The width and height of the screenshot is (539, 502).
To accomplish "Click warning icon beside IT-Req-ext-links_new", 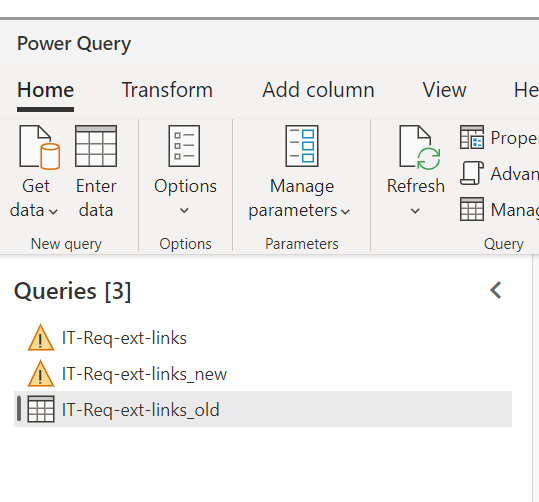I will 41,374.
